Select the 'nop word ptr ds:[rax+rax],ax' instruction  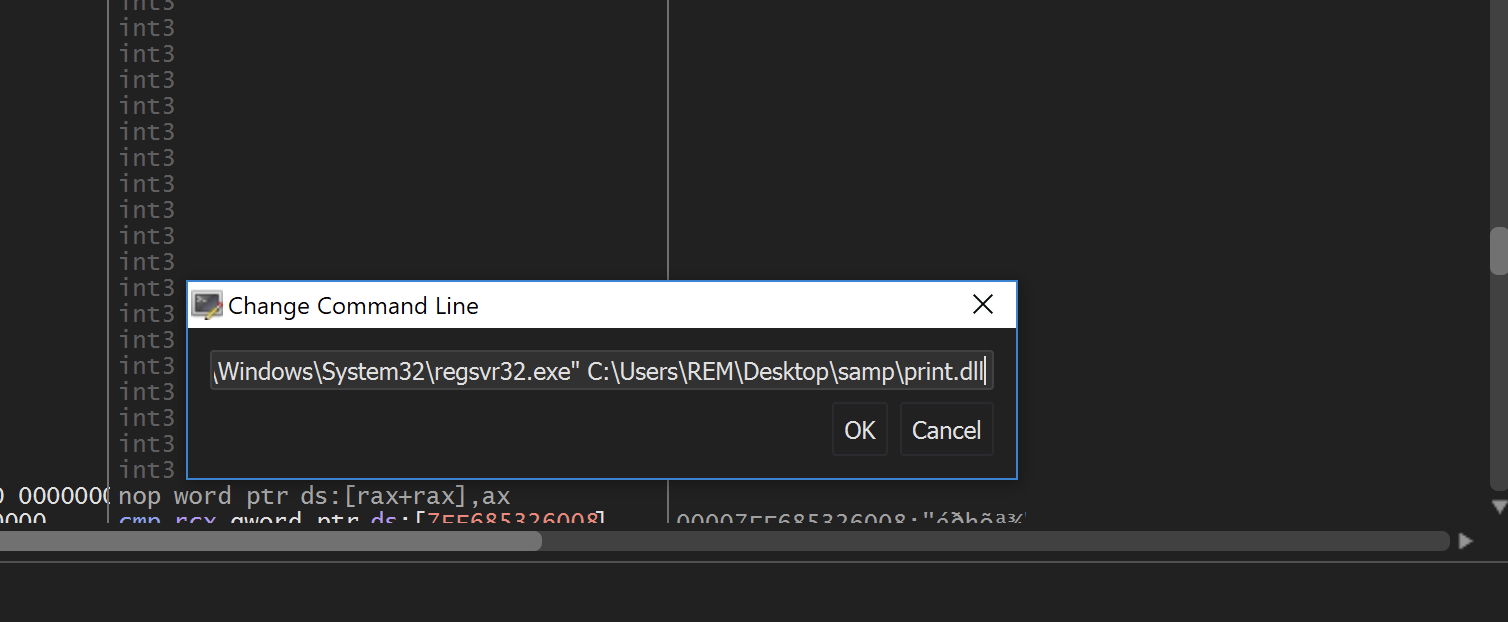pyautogui.click(x=315, y=496)
